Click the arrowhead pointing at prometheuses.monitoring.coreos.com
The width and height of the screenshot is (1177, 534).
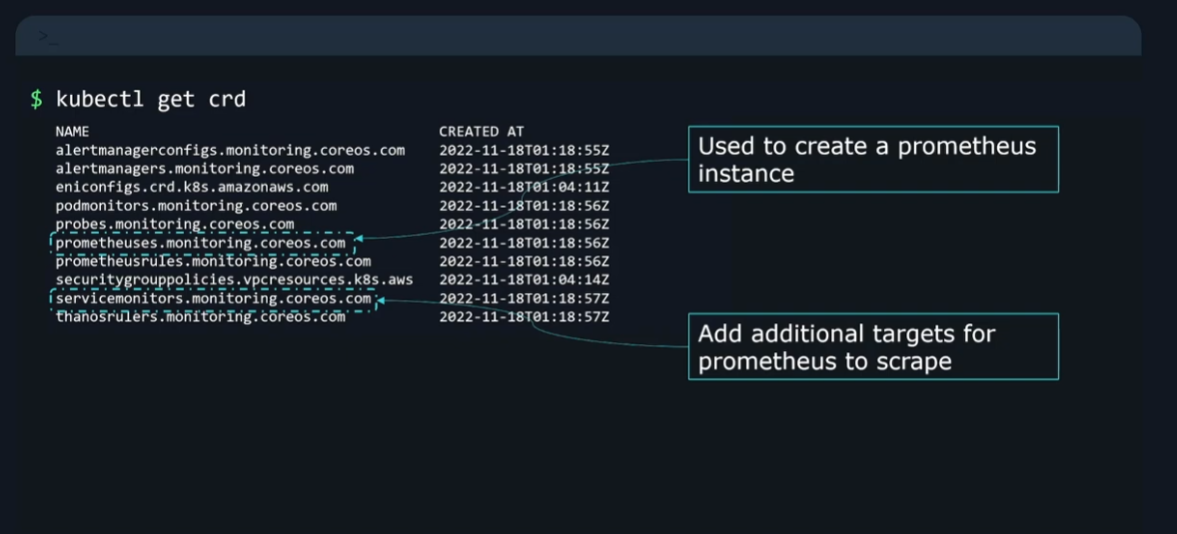point(360,239)
